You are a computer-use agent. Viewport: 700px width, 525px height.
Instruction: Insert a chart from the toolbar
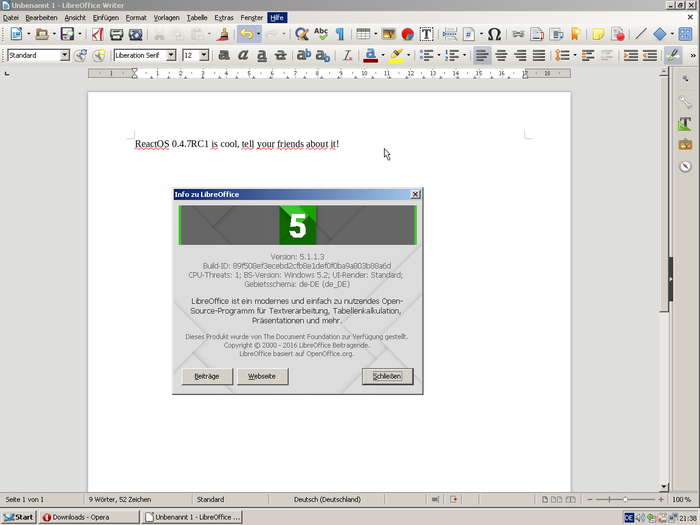click(408, 34)
